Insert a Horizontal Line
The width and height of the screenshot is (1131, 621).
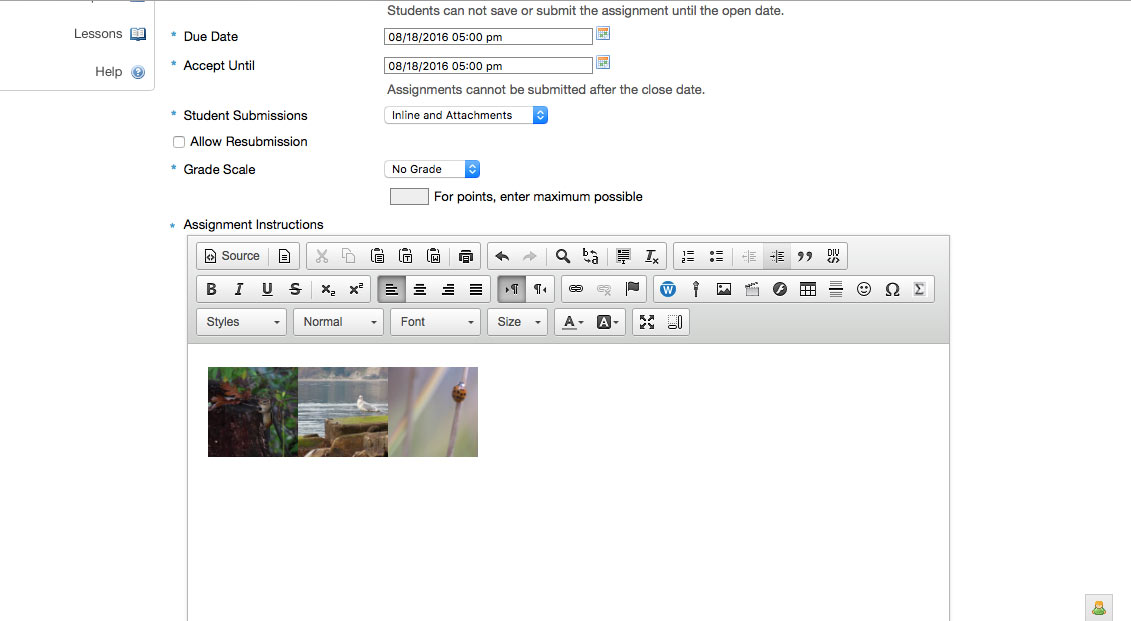click(x=836, y=289)
